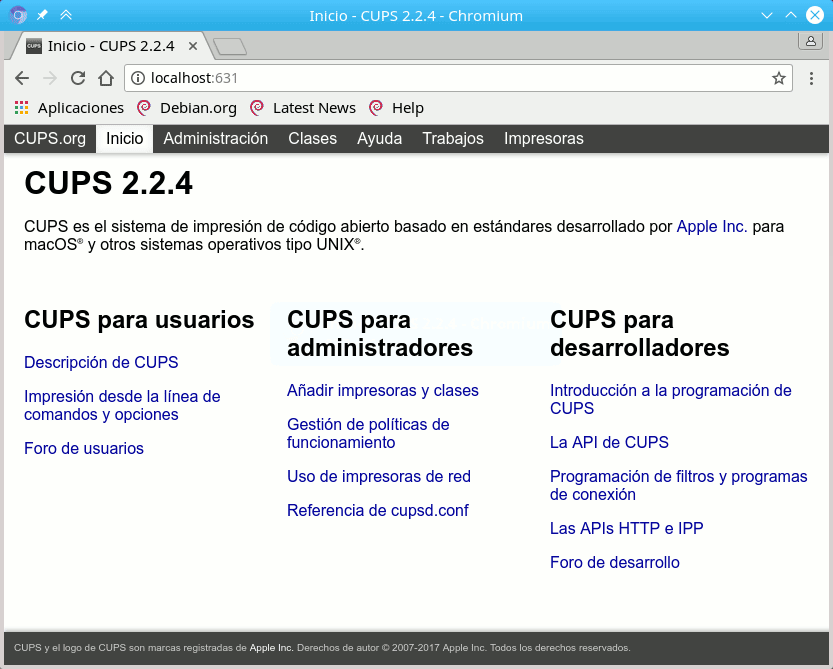
Task: Click the Apple Inc. link in the description
Action: tap(712, 227)
